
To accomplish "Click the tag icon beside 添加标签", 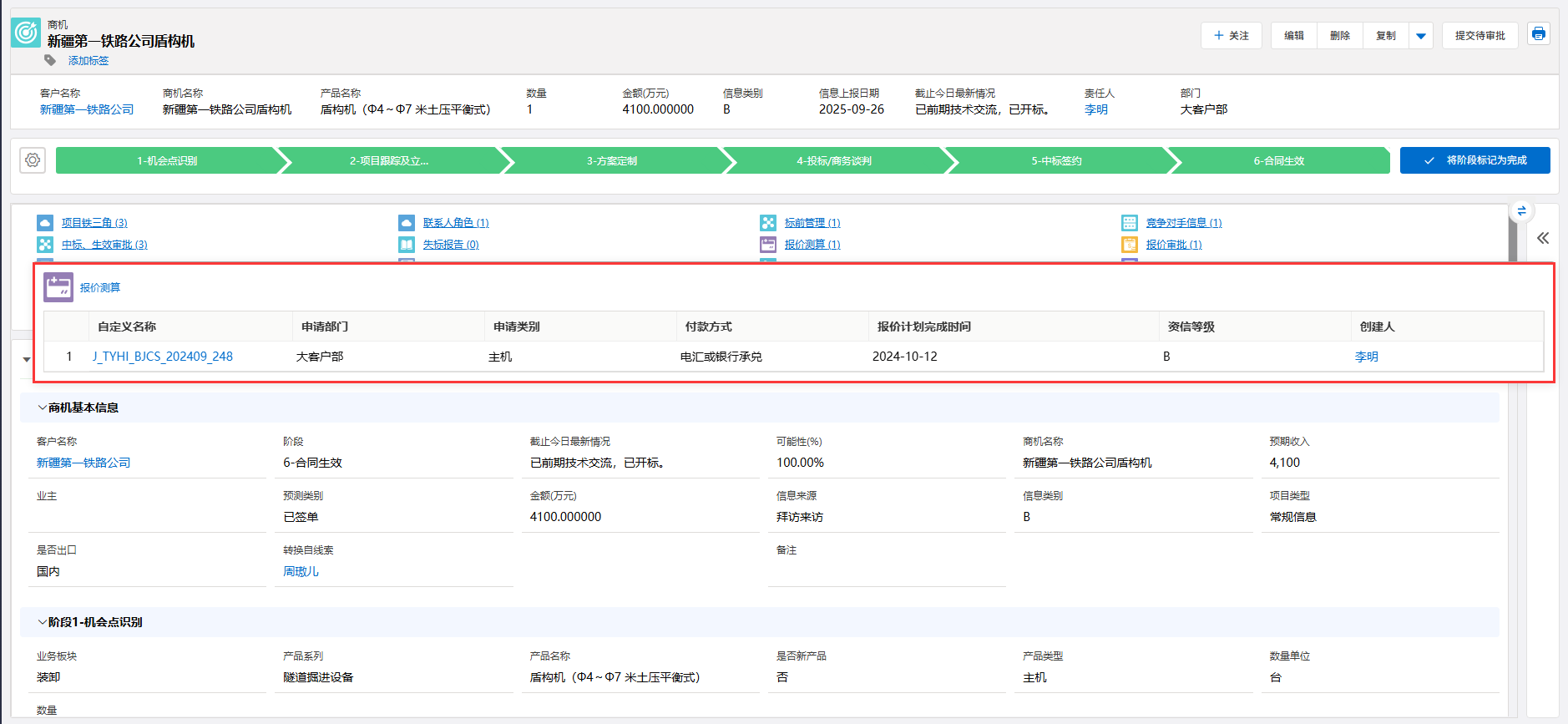I will pos(50,61).
